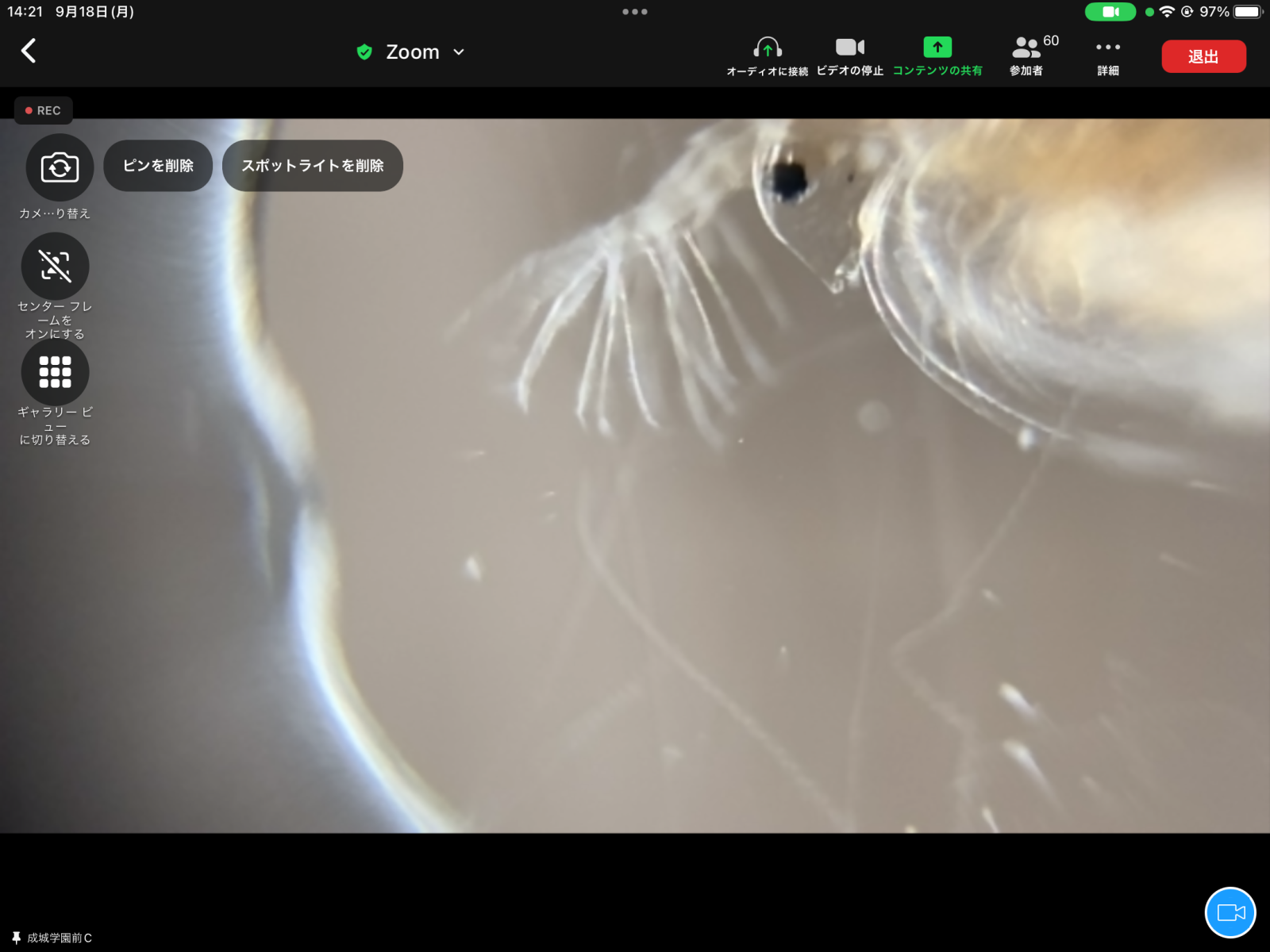Tap the main microscope video feed

[714, 516]
